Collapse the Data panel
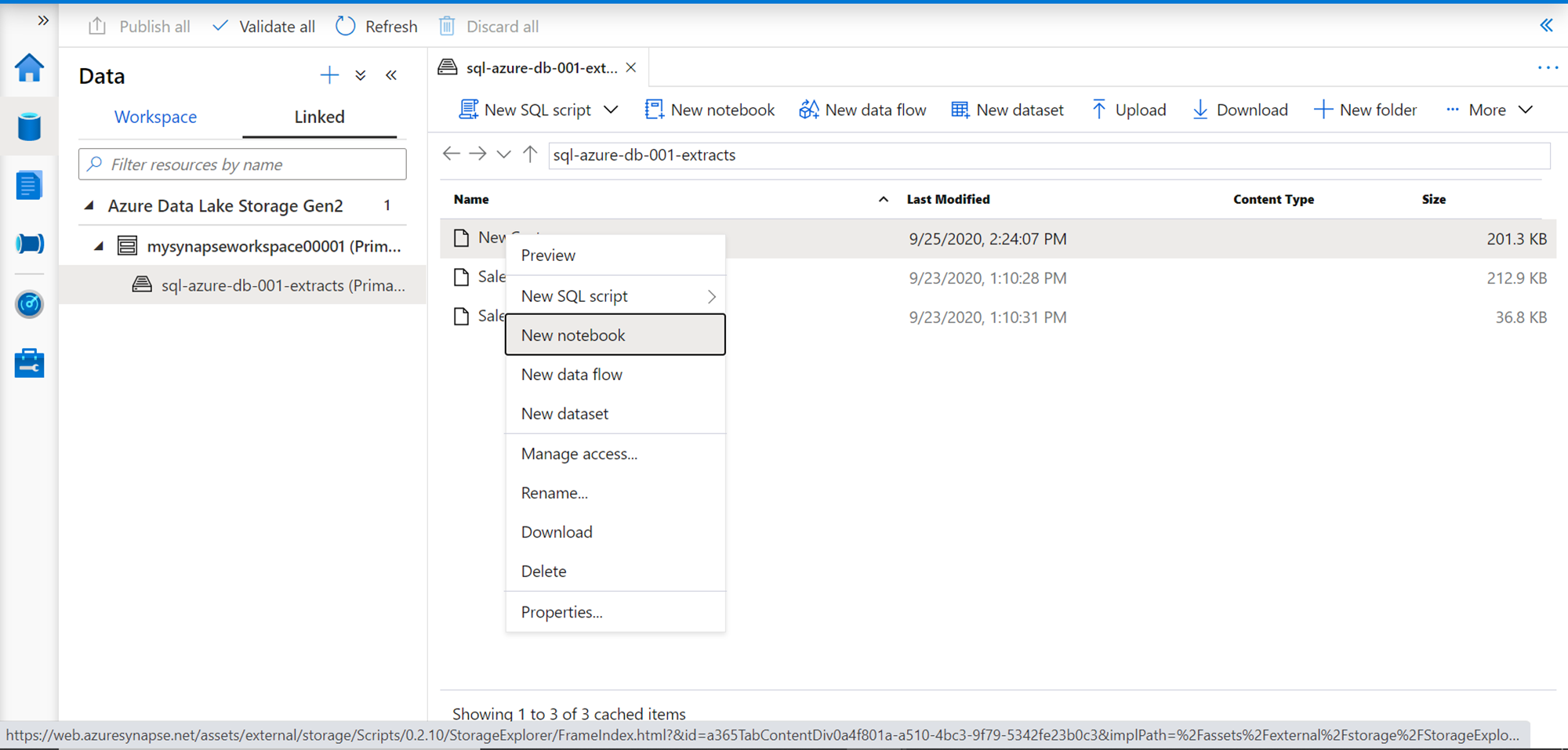1568x750 pixels. point(391,75)
